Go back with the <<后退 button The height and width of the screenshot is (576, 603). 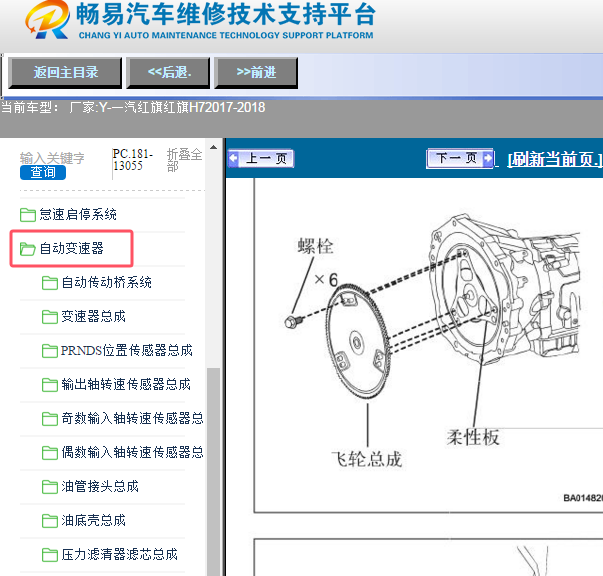point(168,72)
